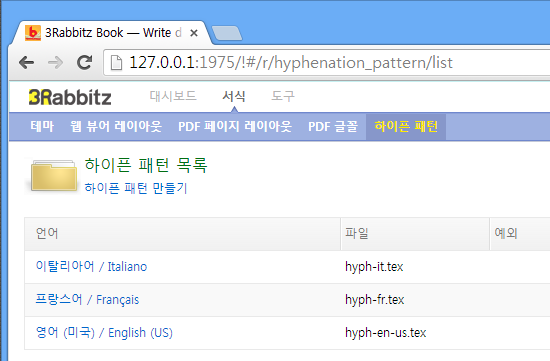550x361 pixels.
Task: Click the browser forward arrow
Action: pos(55,63)
